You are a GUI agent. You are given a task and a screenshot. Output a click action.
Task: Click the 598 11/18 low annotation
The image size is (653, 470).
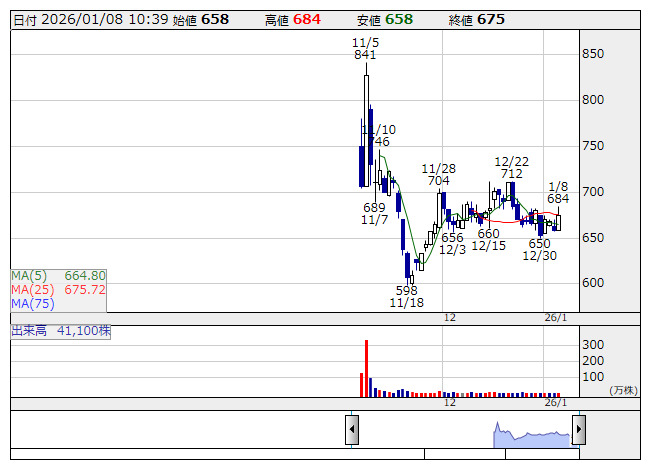406,296
